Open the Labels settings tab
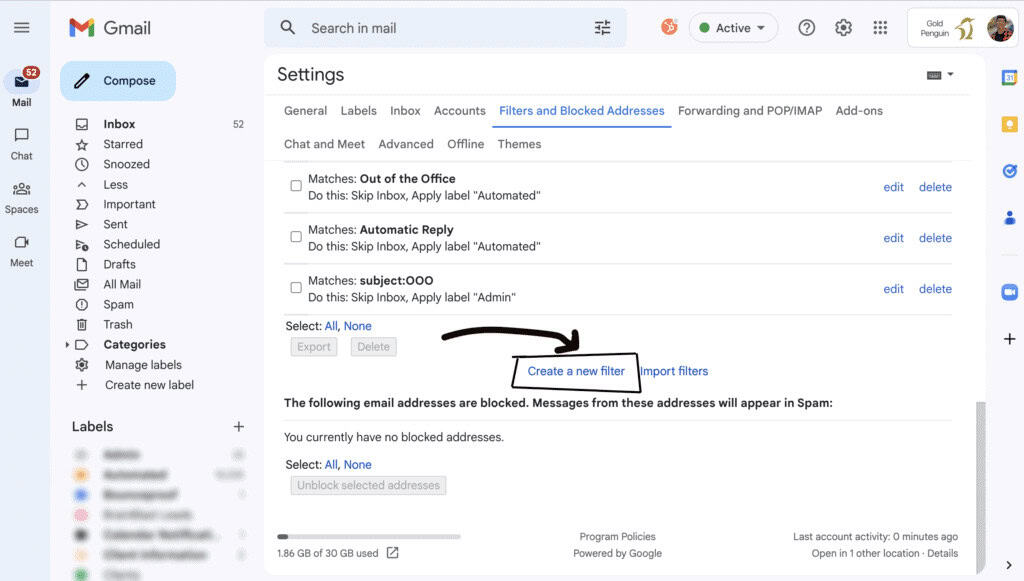The height and width of the screenshot is (581, 1024). [358, 111]
